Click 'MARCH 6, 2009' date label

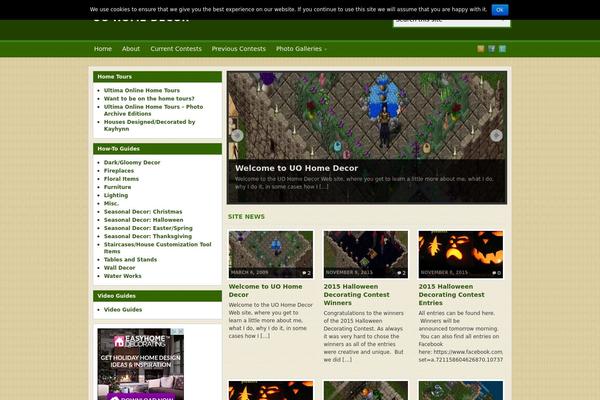249,273
